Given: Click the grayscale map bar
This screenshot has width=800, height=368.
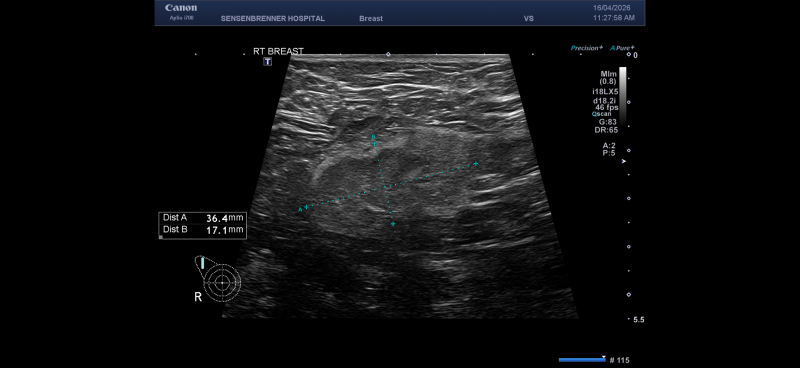Looking at the screenshot, I should point(622,96).
